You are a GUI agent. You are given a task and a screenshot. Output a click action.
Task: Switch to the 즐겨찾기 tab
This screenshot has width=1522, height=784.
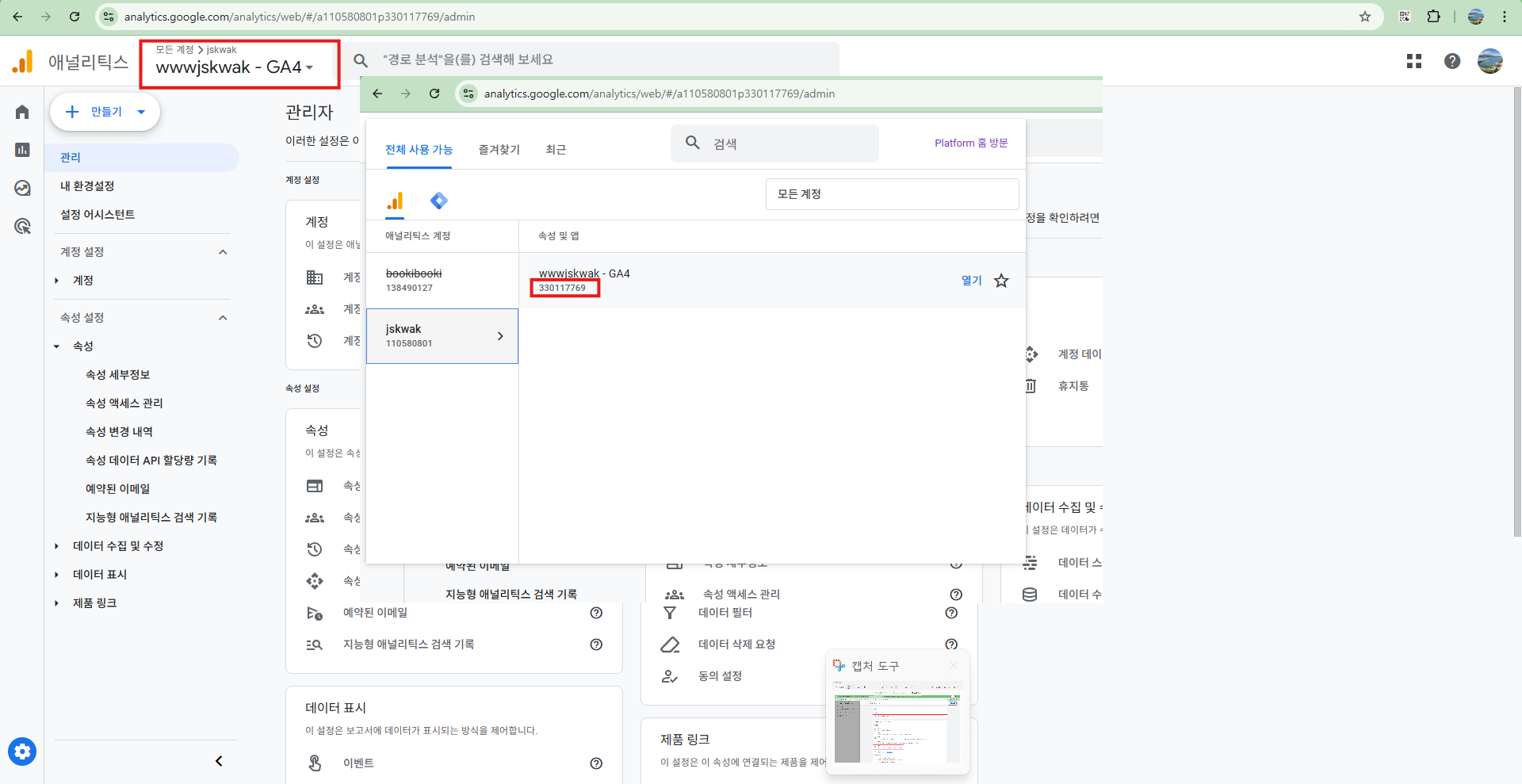[x=499, y=150]
